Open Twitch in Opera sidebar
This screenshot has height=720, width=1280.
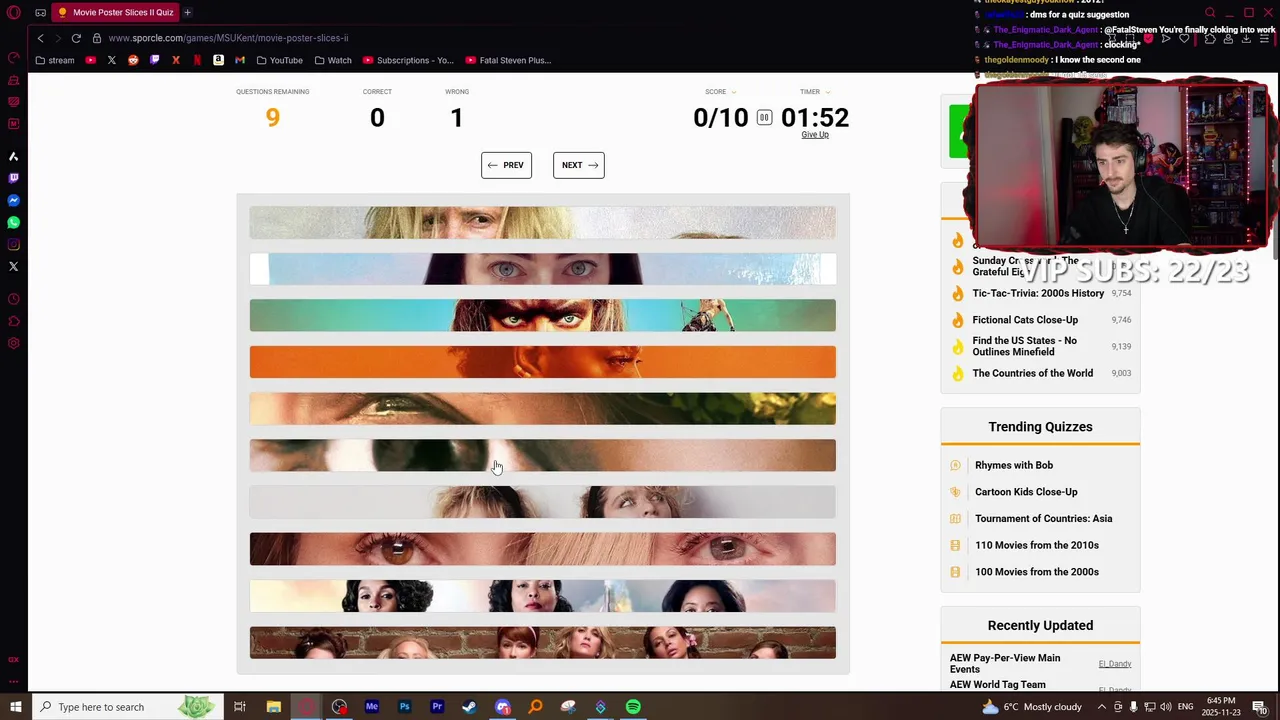(x=14, y=178)
